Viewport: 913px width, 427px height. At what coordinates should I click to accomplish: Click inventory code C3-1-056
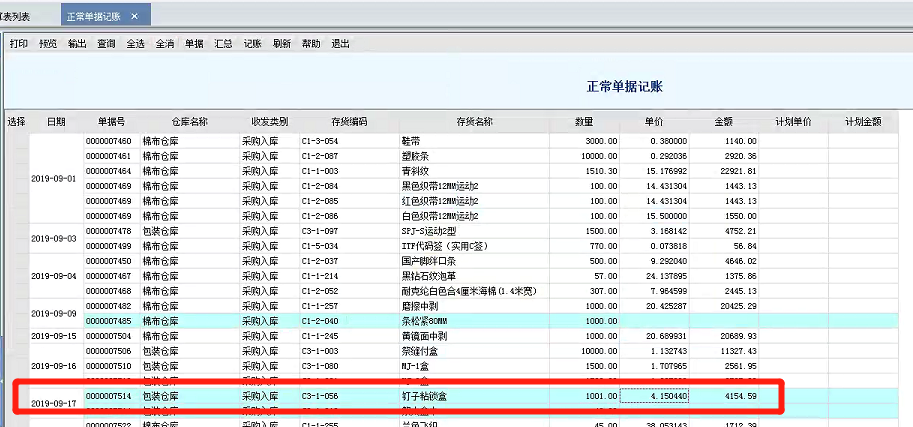(x=320, y=396)
